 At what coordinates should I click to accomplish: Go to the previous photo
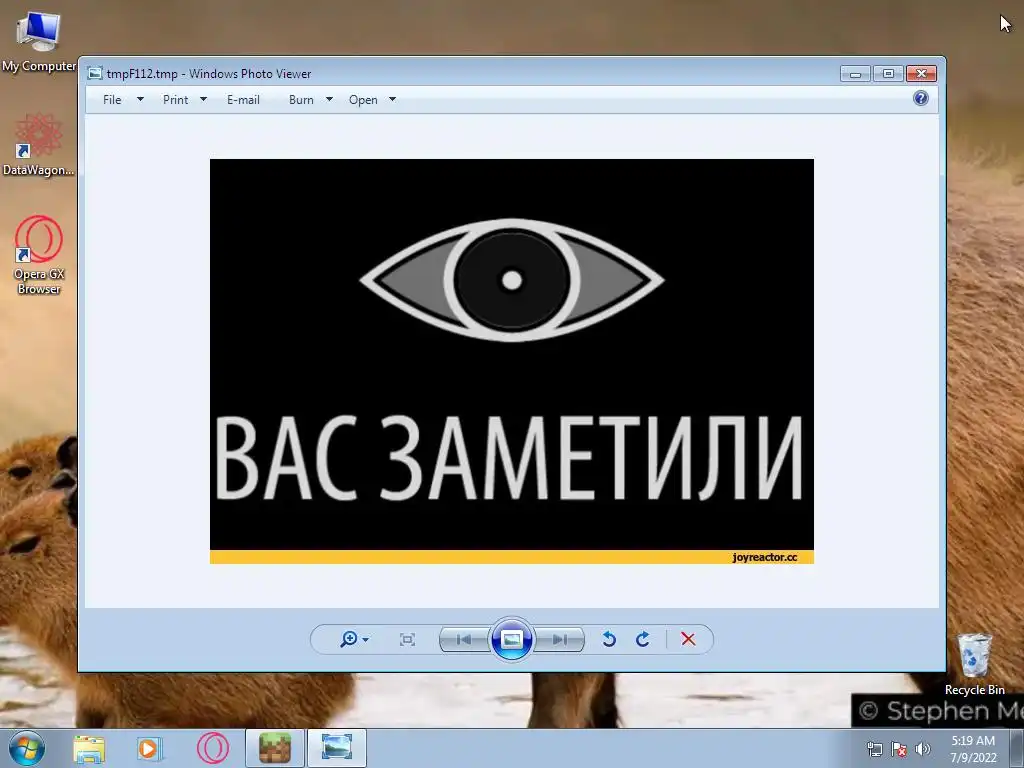click(x=464, y=639)
